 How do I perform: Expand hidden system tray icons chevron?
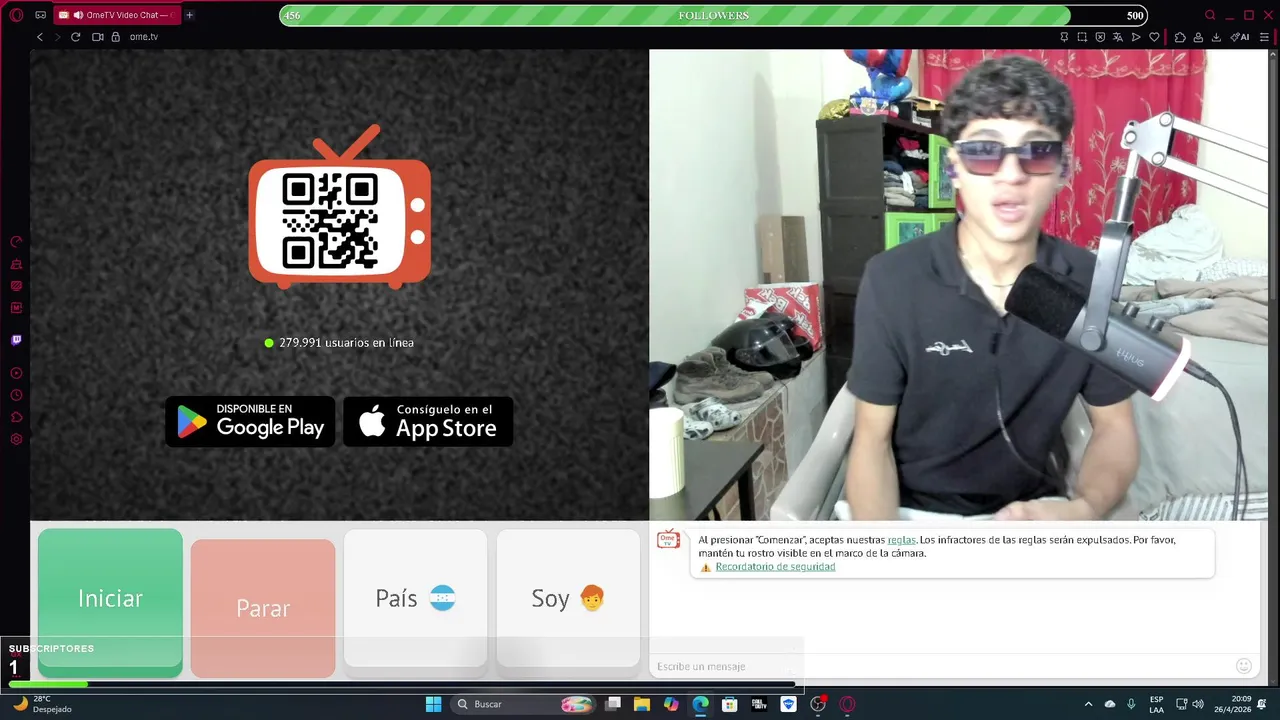pos(1089,704)
